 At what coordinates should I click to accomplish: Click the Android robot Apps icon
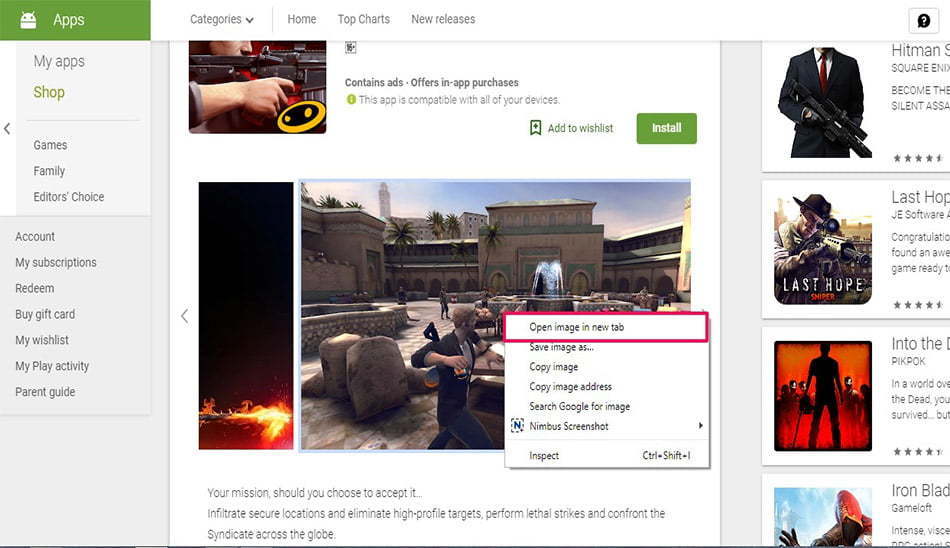tap(28, 20)
